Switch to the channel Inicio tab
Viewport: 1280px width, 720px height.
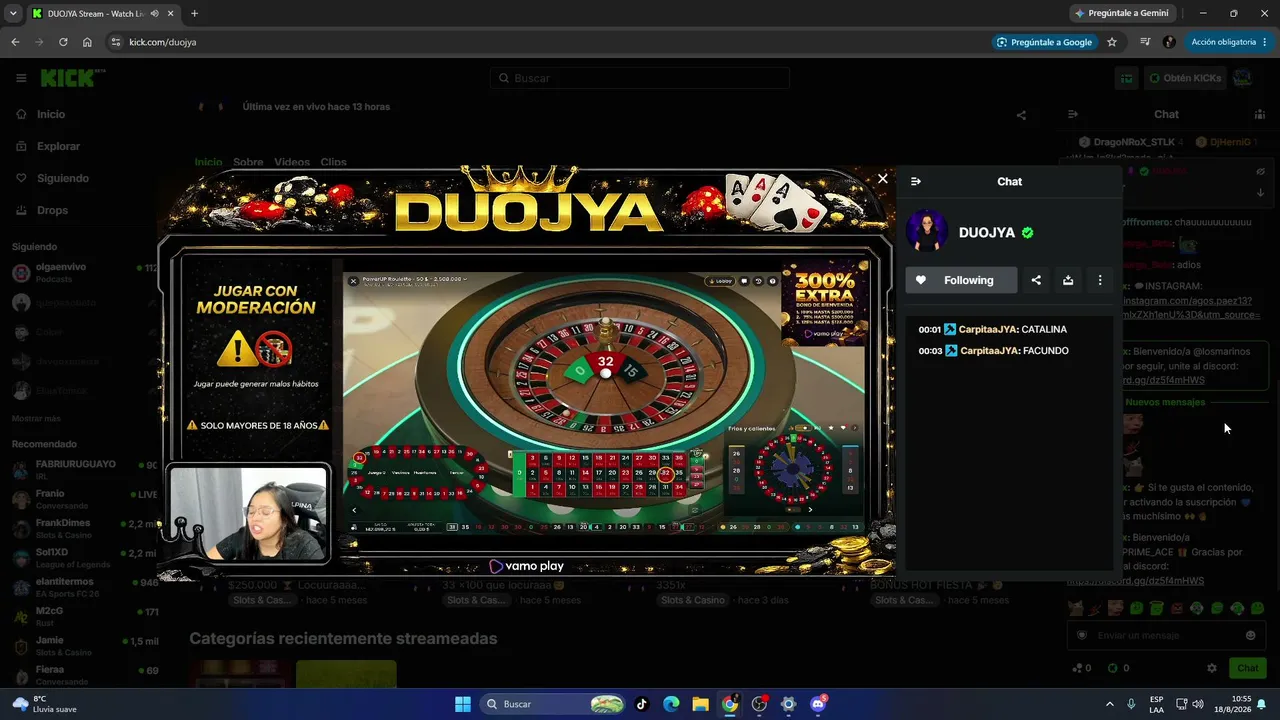(x=208, y=162)
